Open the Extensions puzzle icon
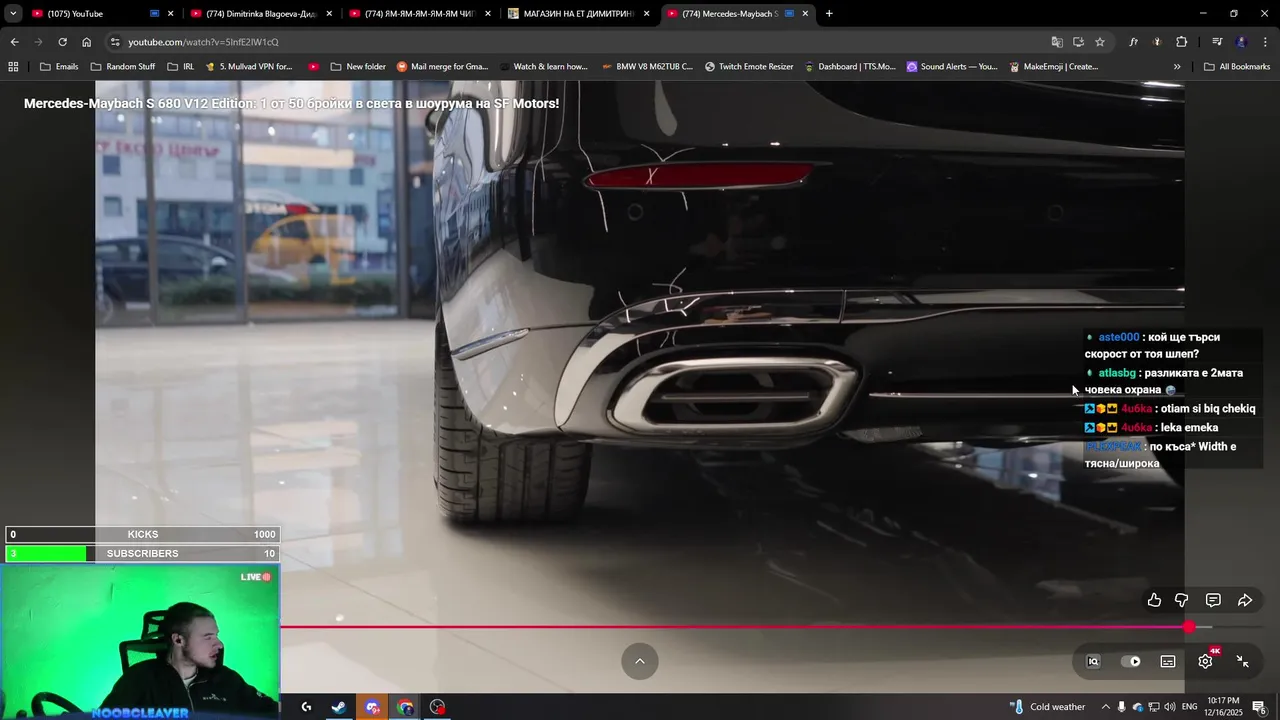Viewport: 1280px width, 720px height. click(x=1181, y=42)
